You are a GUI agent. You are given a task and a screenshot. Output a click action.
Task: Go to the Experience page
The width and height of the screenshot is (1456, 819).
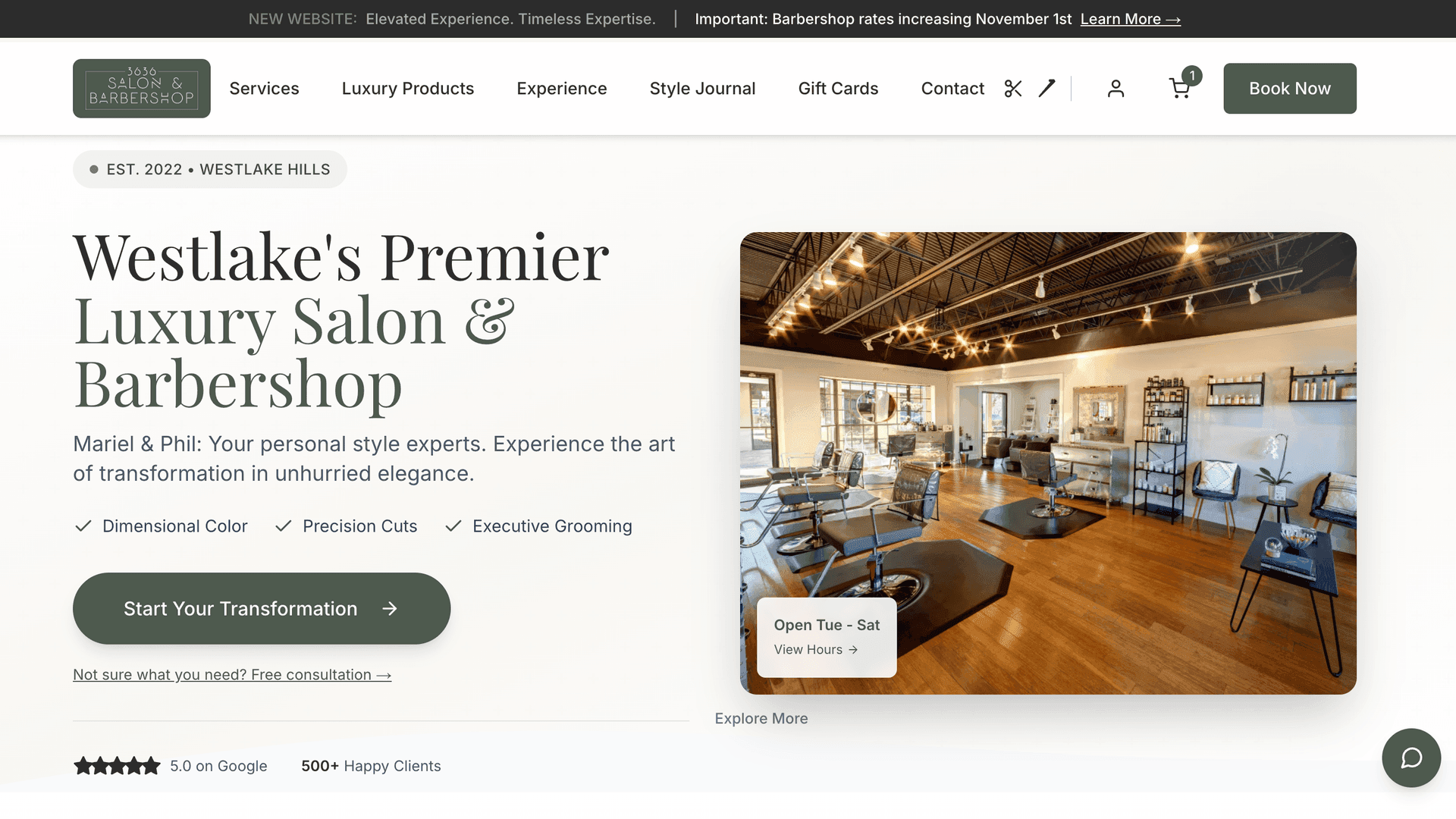coord(562,89)
